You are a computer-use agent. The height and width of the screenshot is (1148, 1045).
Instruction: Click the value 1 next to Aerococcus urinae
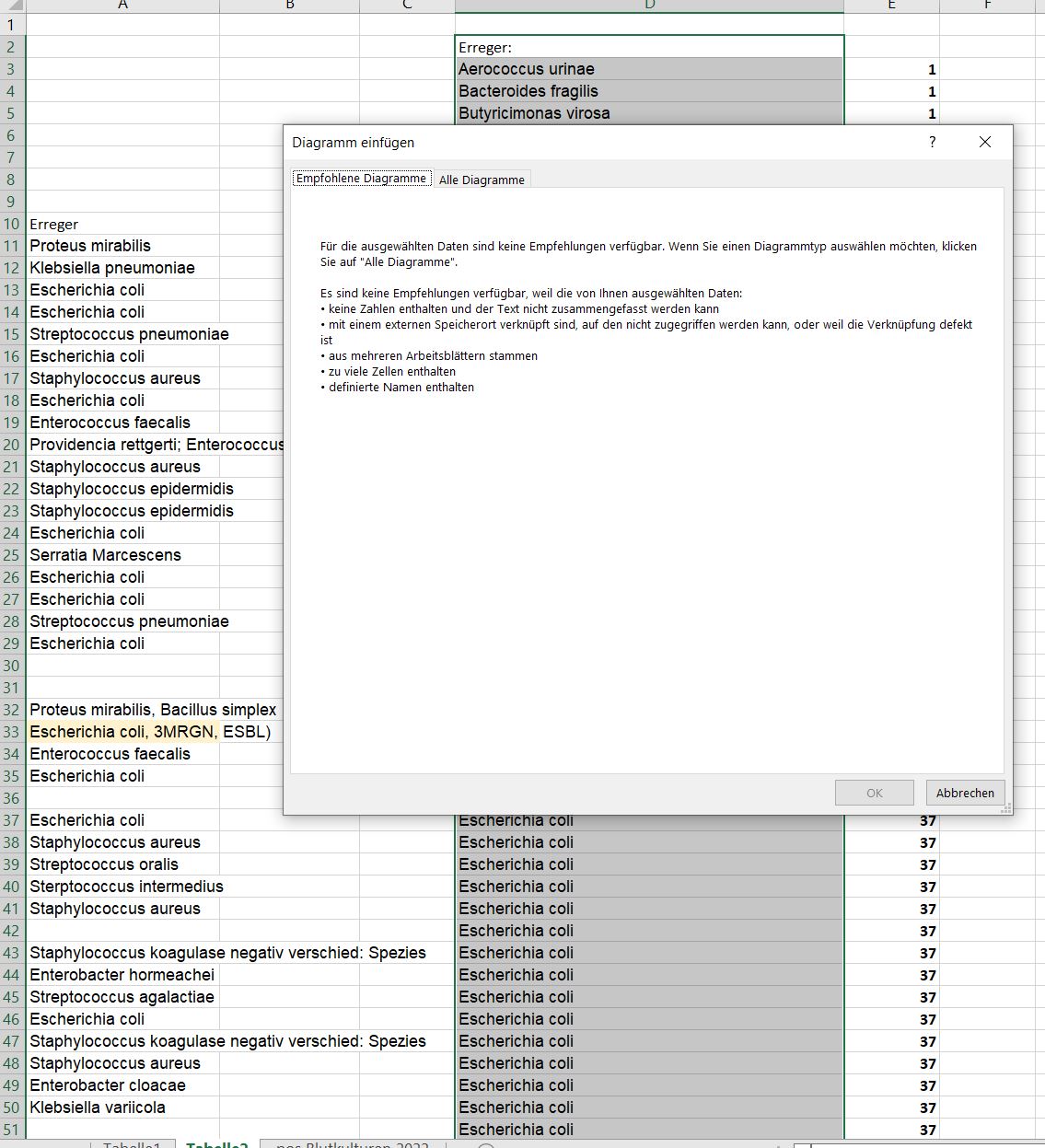pos(891,69)
